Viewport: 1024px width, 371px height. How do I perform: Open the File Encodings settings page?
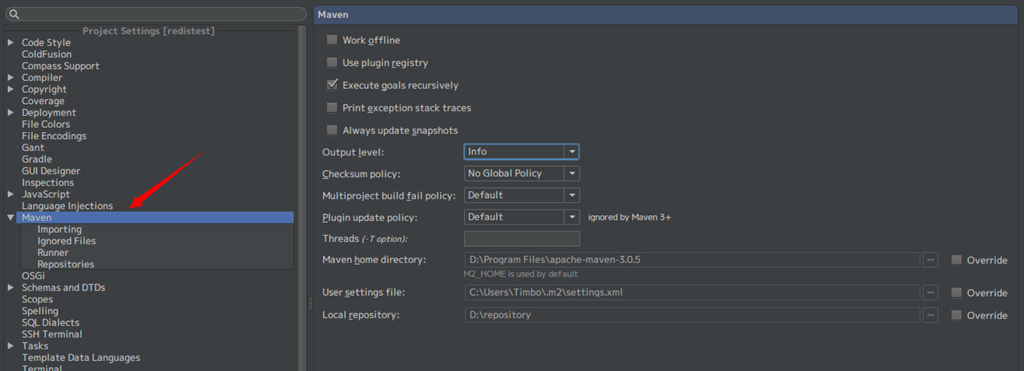[54, 136]
